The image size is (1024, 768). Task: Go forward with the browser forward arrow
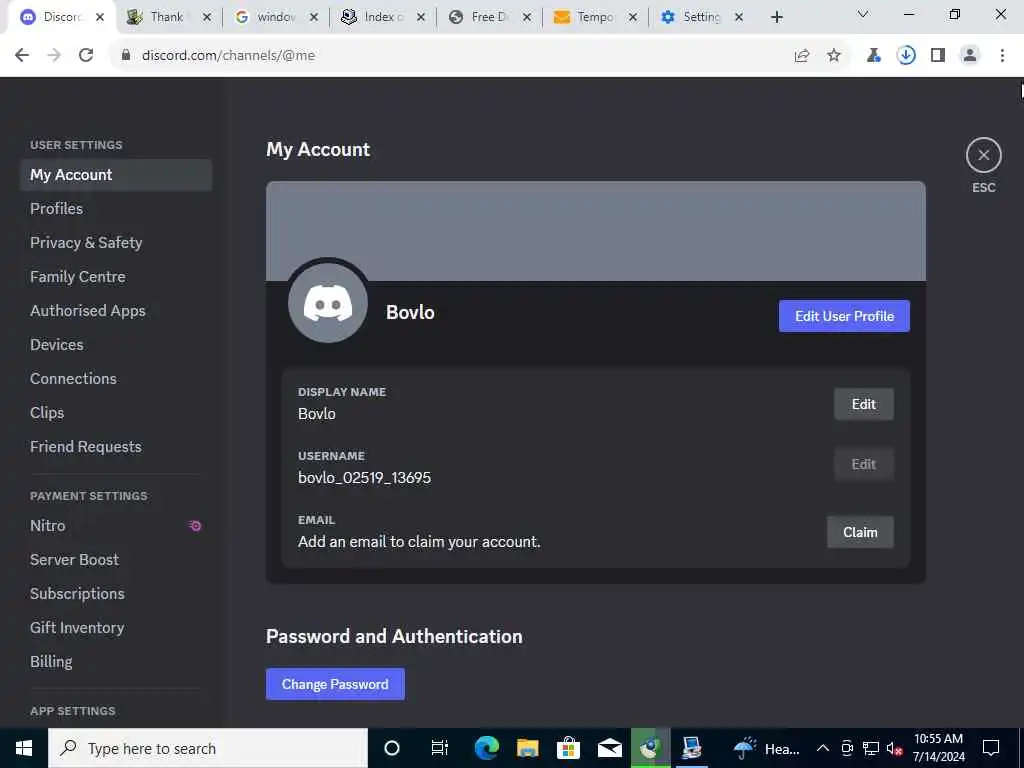pyautogui.click(x=54, y=56)
